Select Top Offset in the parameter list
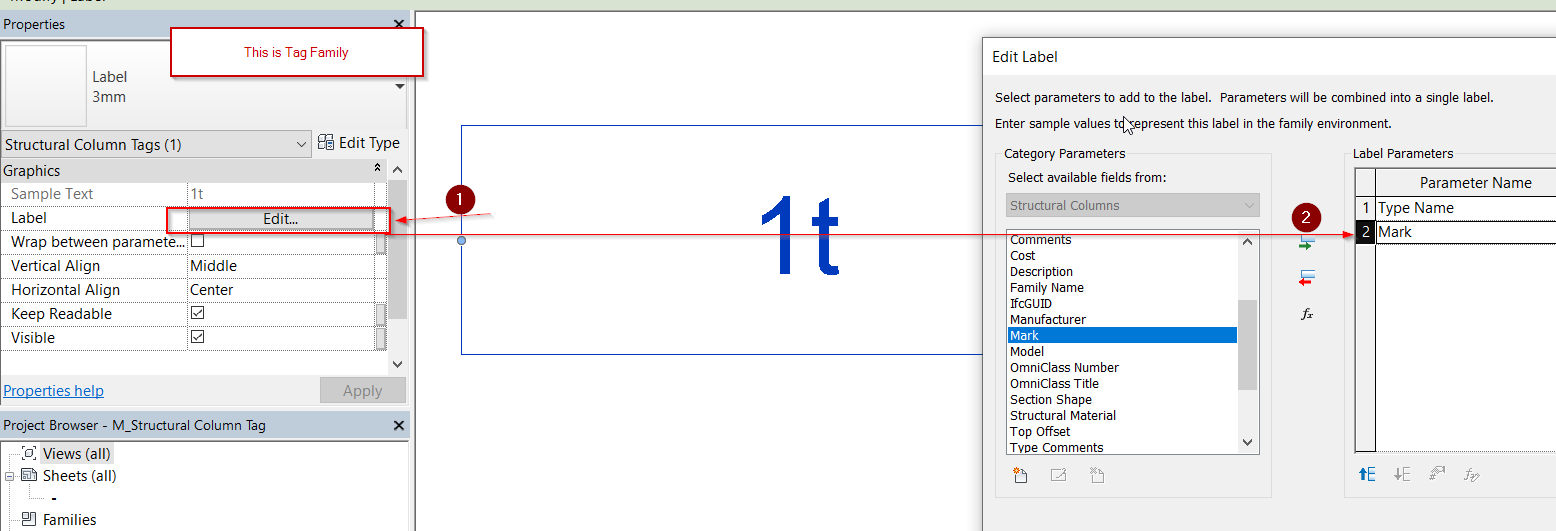 click(1040, 432)
